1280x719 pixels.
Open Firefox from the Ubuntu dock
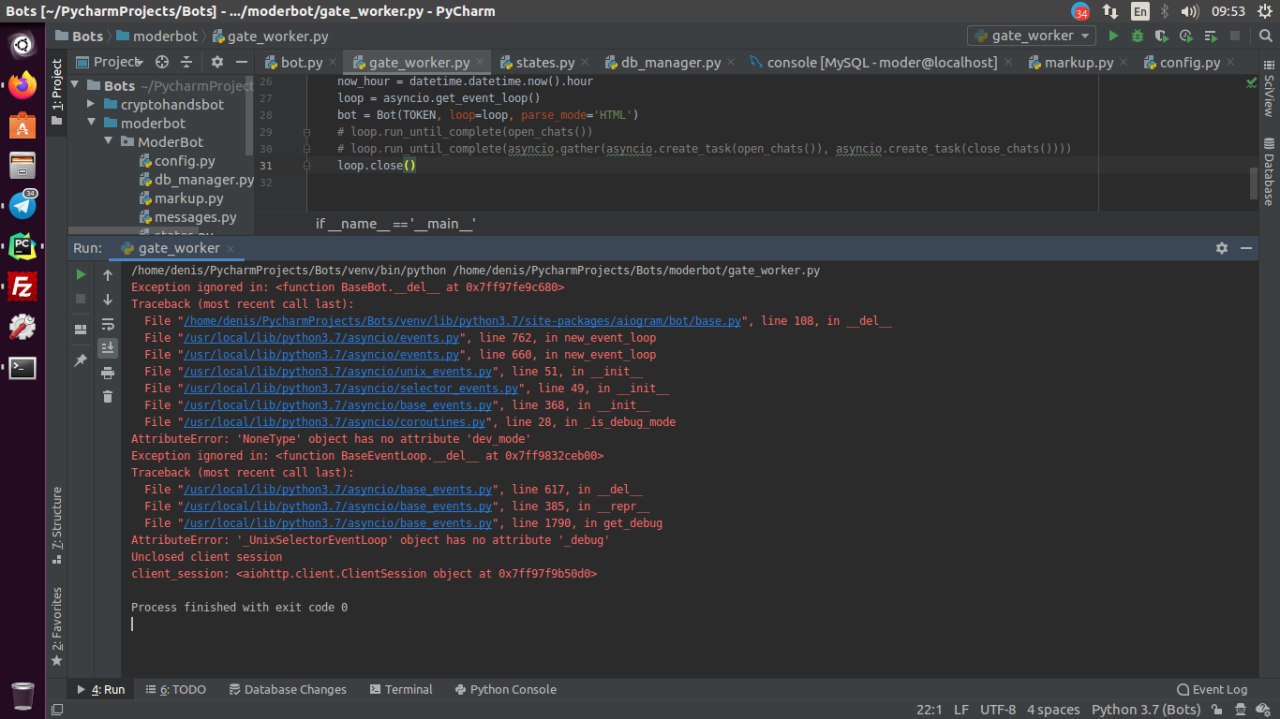pyautogui.click(x=22, y=85)
